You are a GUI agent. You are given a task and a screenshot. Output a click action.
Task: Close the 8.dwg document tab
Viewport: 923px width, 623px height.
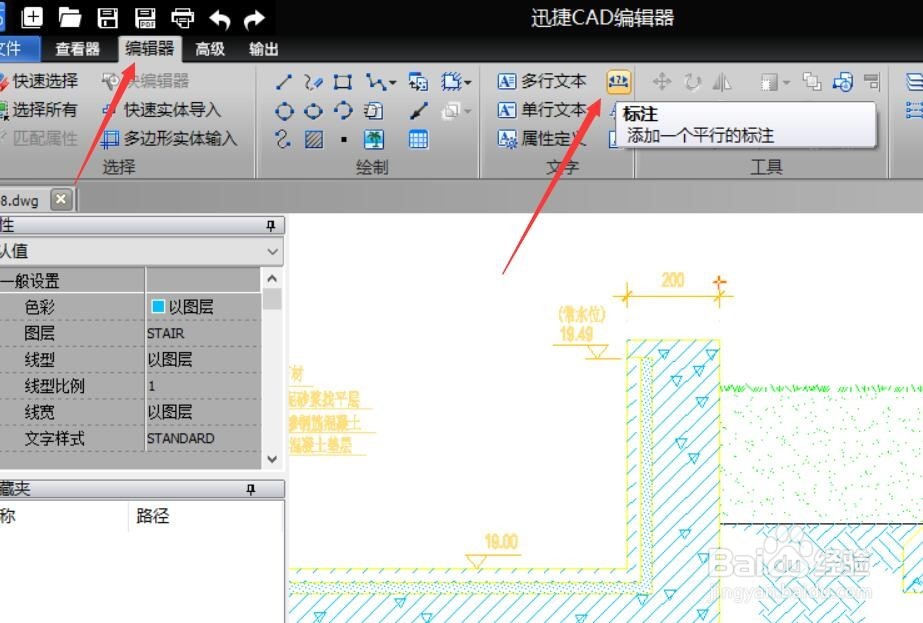point(61,199)
